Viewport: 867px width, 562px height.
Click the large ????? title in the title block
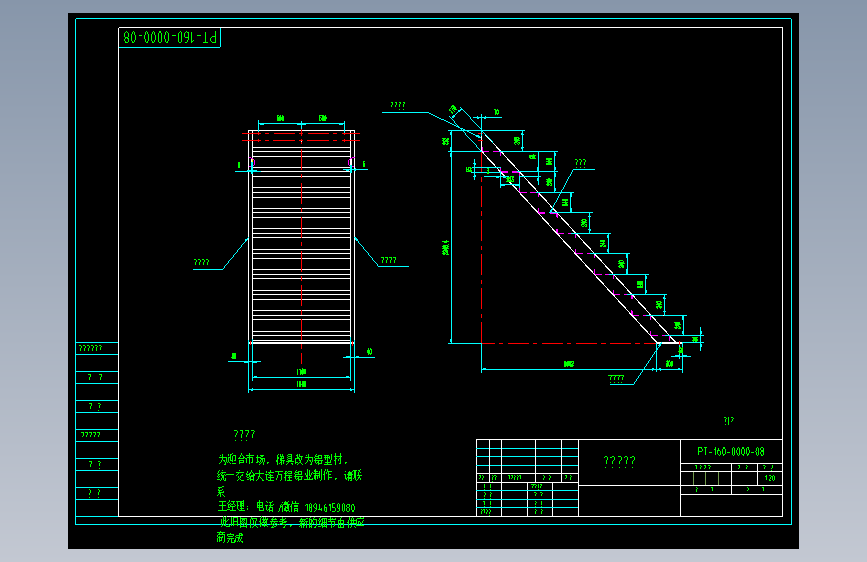(x=619, y=461)
